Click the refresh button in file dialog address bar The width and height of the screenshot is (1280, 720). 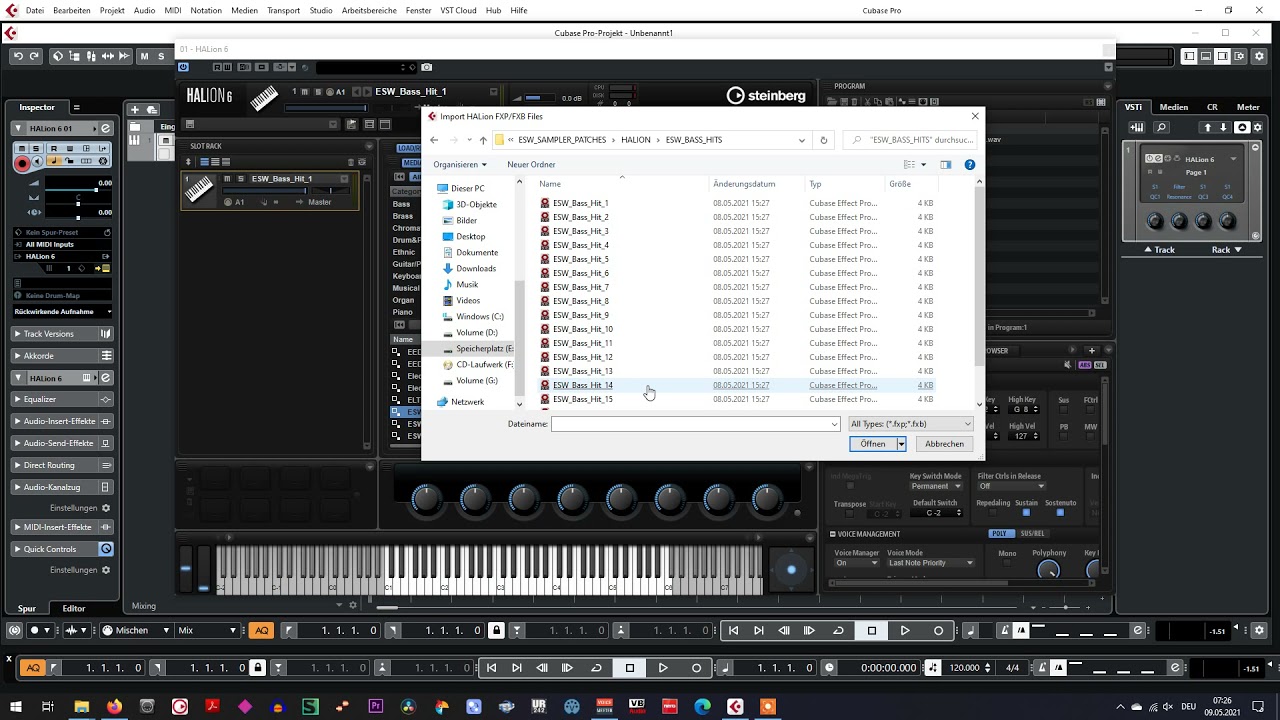tap(824, 140)
